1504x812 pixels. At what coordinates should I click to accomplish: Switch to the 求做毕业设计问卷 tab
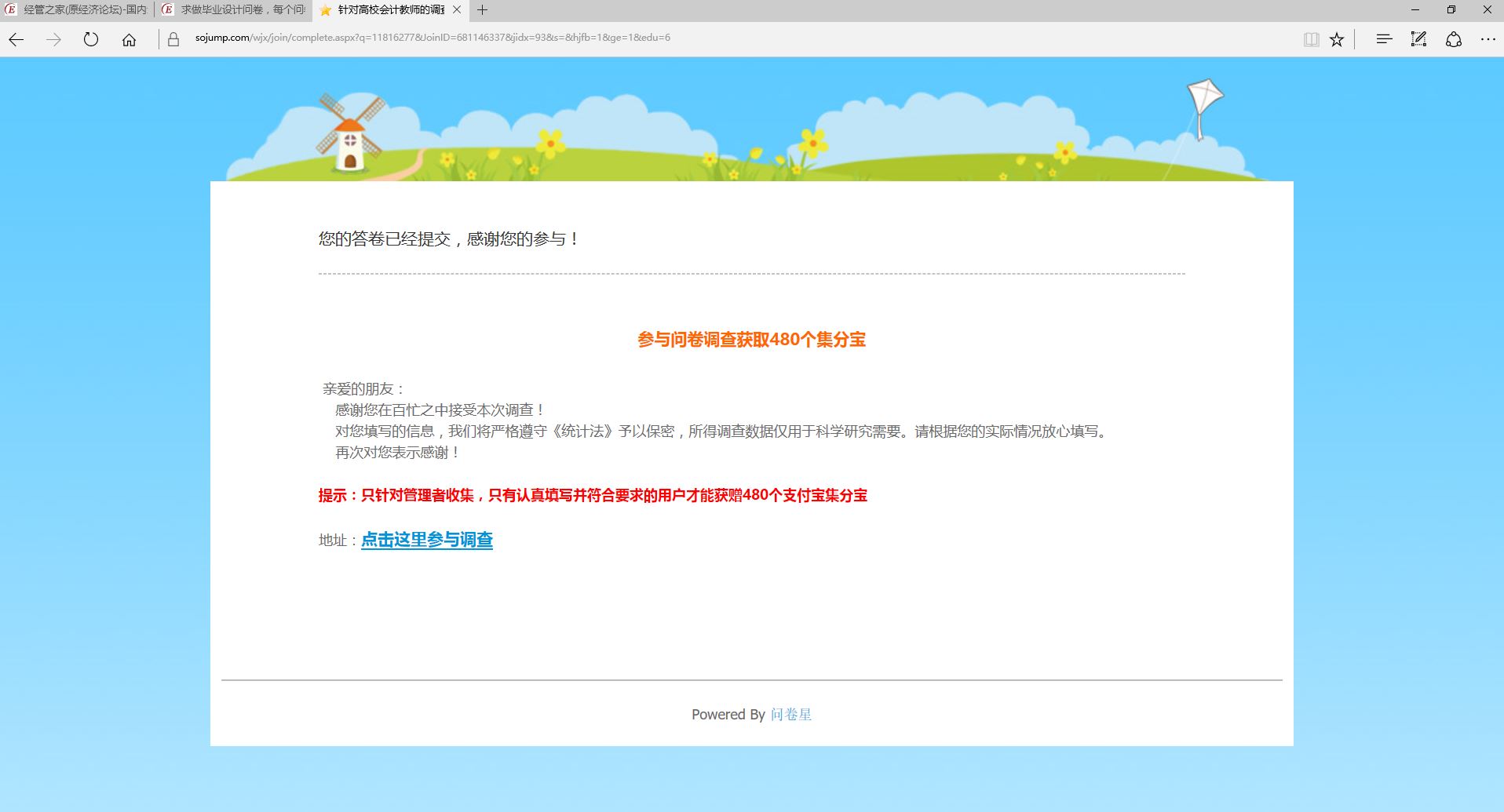click(234, 10)
